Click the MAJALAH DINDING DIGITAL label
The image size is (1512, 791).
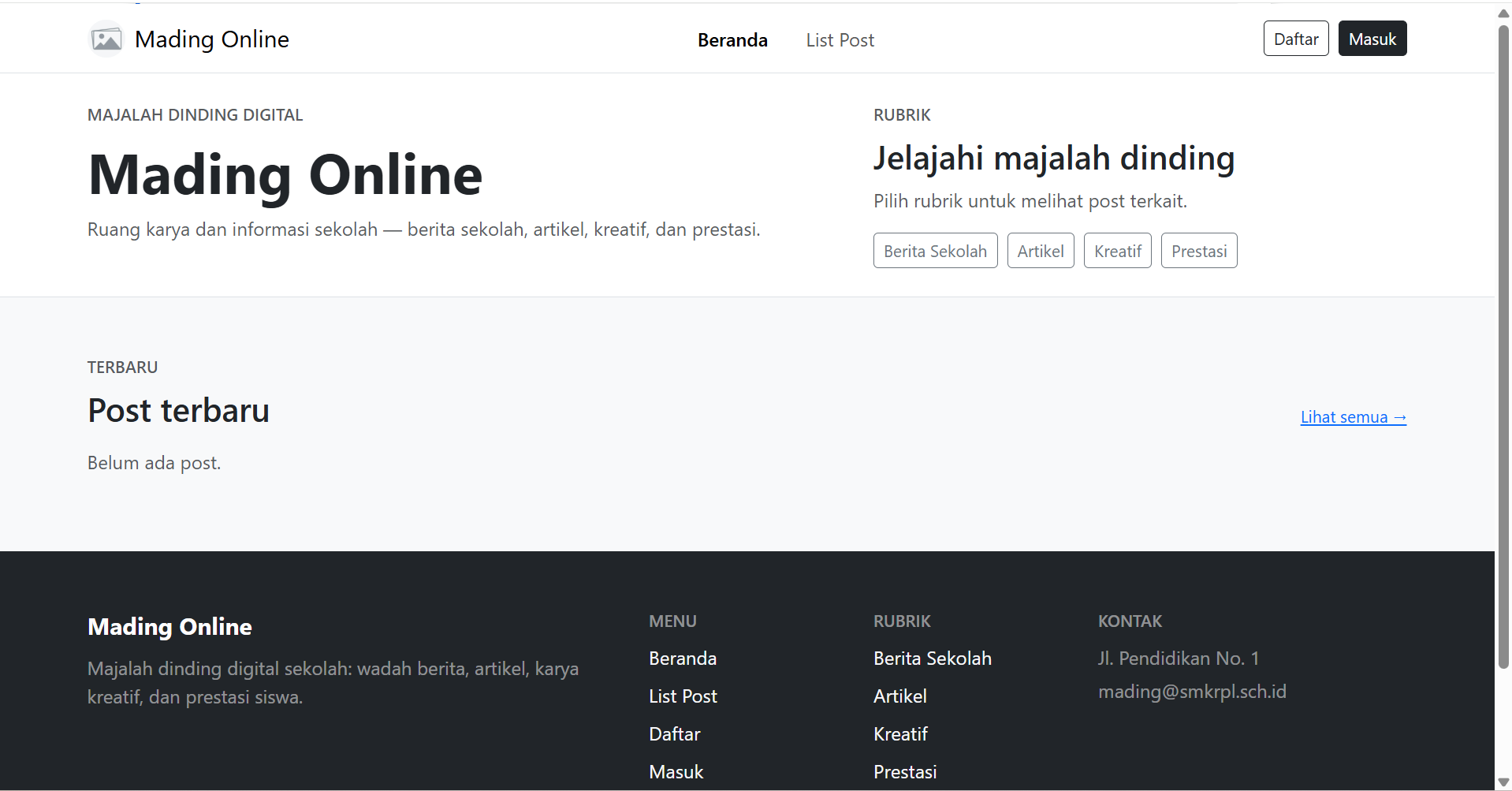coord(195,115)
